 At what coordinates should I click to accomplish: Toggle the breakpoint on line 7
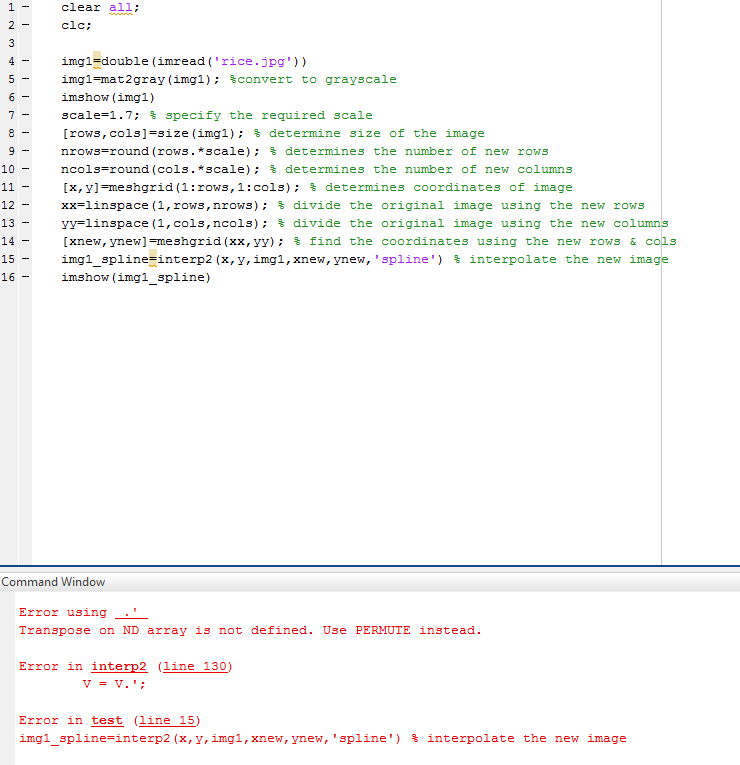pos(25,115)
